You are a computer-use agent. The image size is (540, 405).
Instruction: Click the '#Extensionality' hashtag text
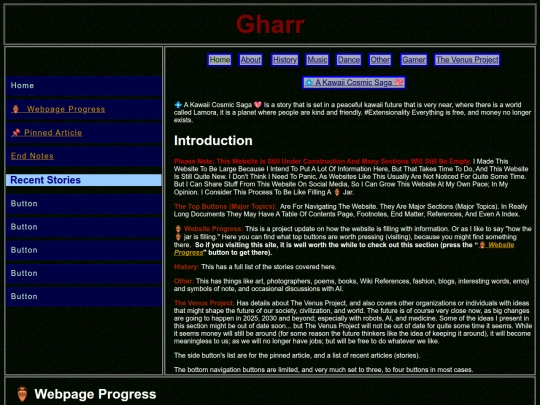click(387, 113)
